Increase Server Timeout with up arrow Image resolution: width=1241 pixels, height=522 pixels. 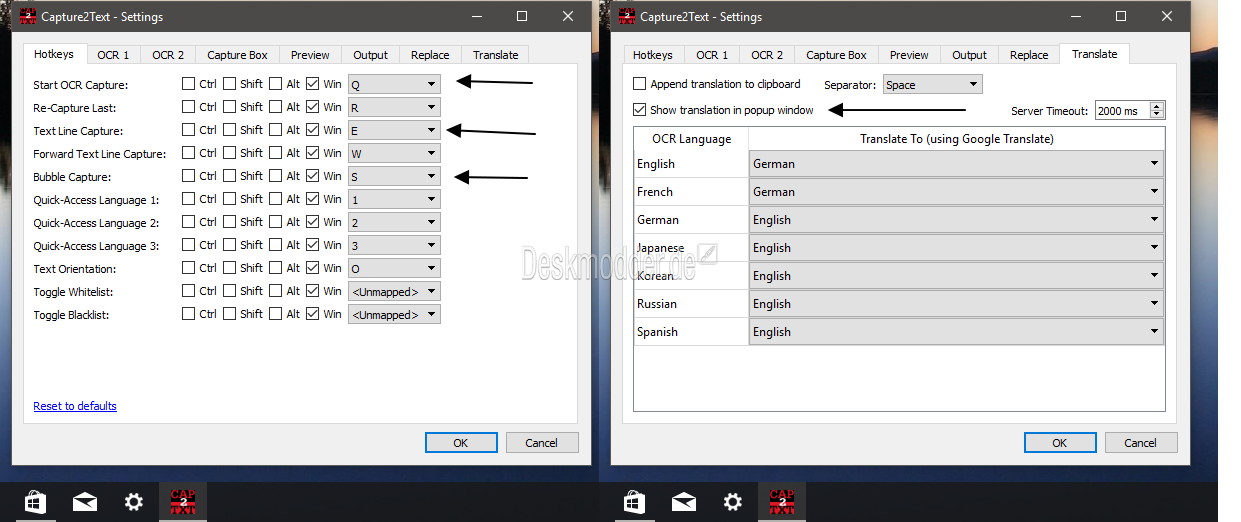[x=1157, y=106]
